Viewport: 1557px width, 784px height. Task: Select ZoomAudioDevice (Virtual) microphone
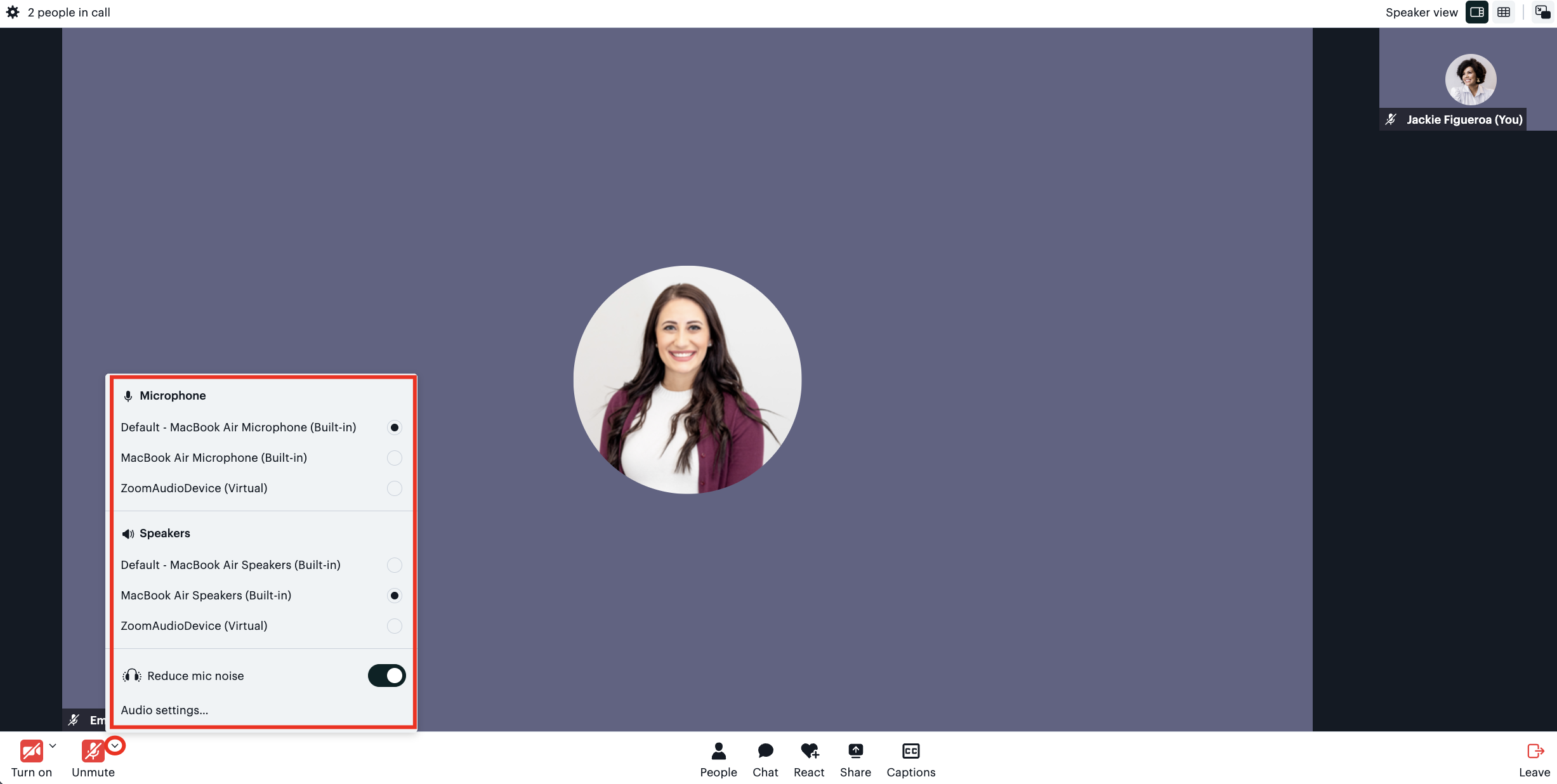point(394,488)
